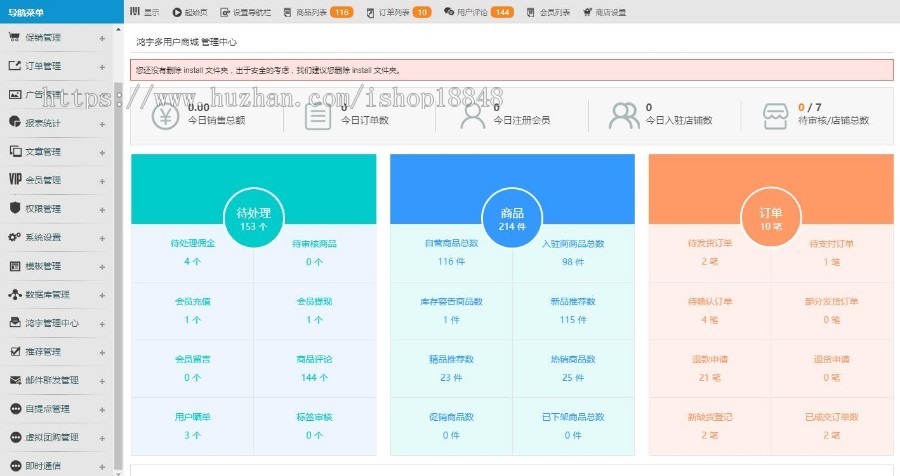Expand 会员管理 via its plus sign
The width and height of the screenshot is (900, 476).
point(102,181)
